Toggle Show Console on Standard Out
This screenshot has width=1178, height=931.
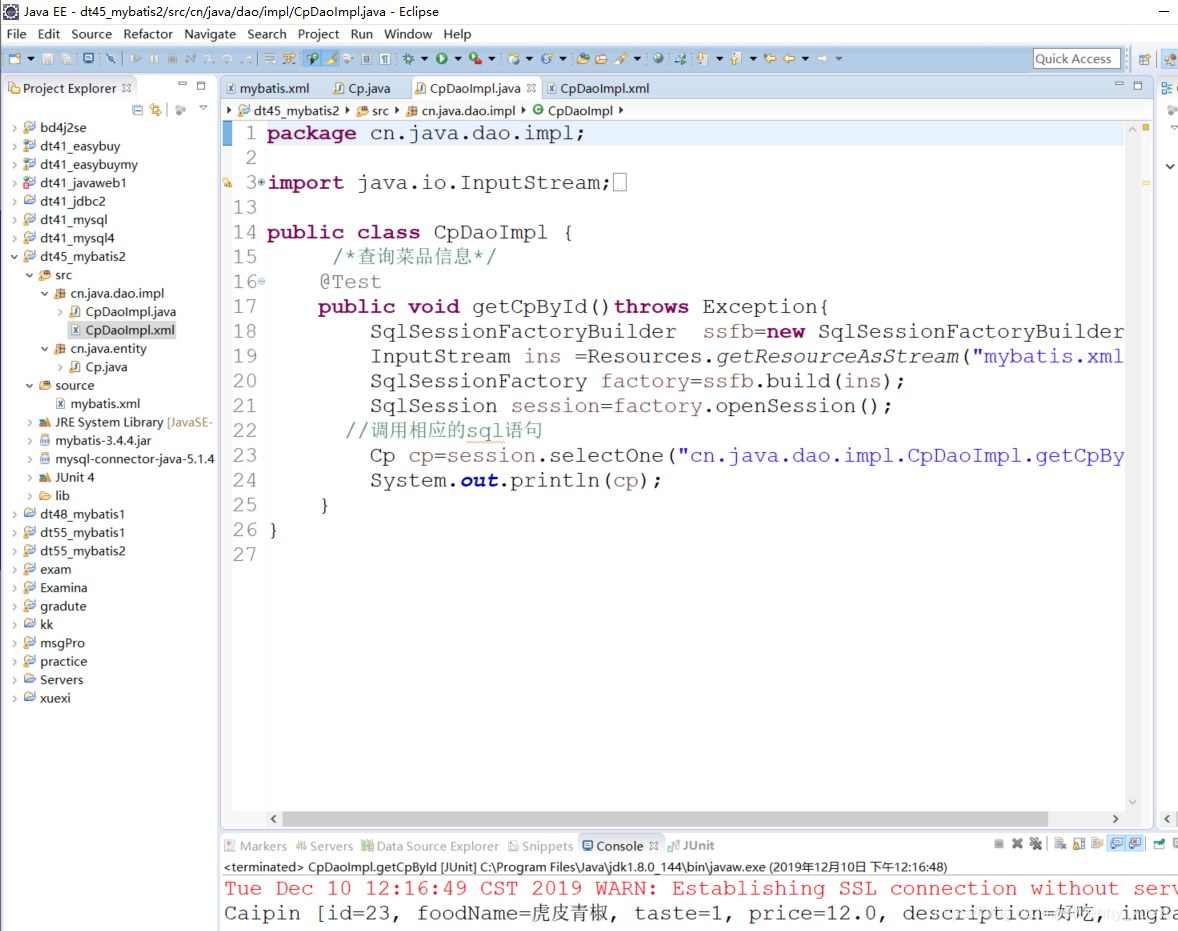1116,844
